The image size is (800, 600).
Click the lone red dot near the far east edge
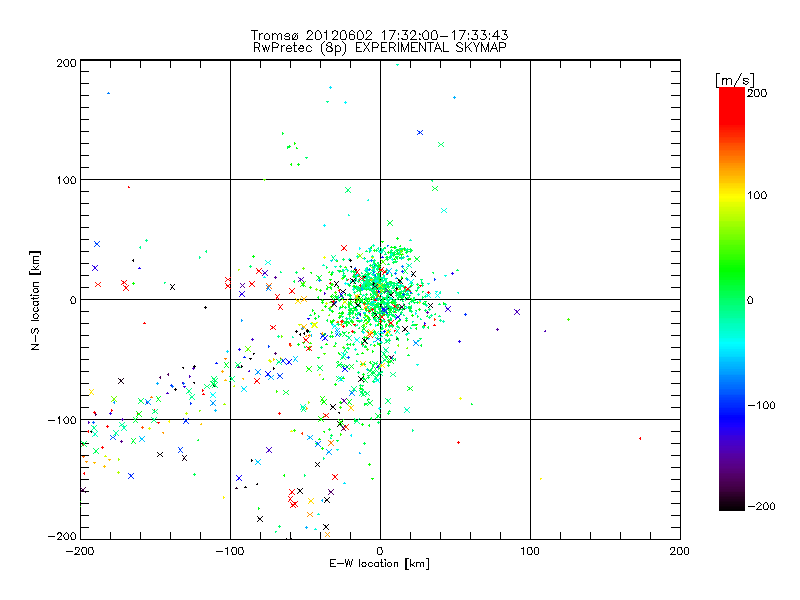[640, 438]
